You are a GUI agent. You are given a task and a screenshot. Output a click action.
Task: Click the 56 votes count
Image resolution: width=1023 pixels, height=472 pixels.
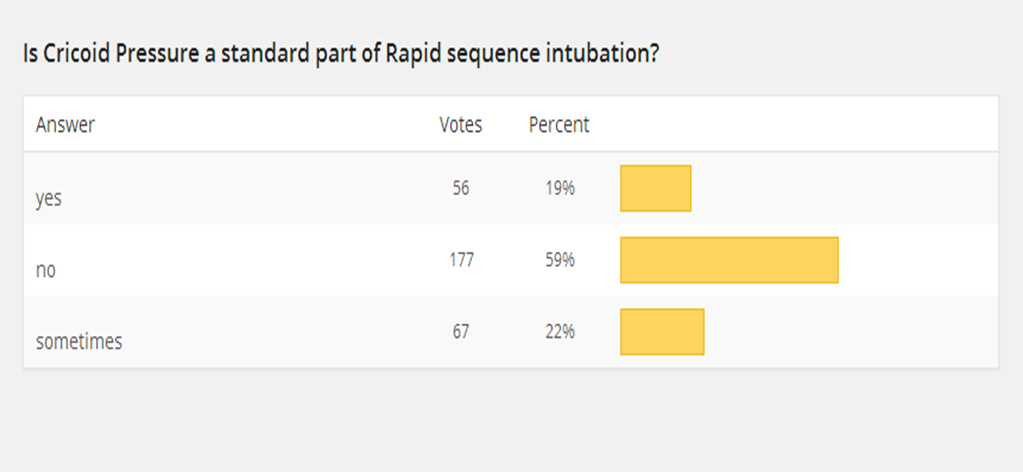pyautogui.click(x=460, y=187)
